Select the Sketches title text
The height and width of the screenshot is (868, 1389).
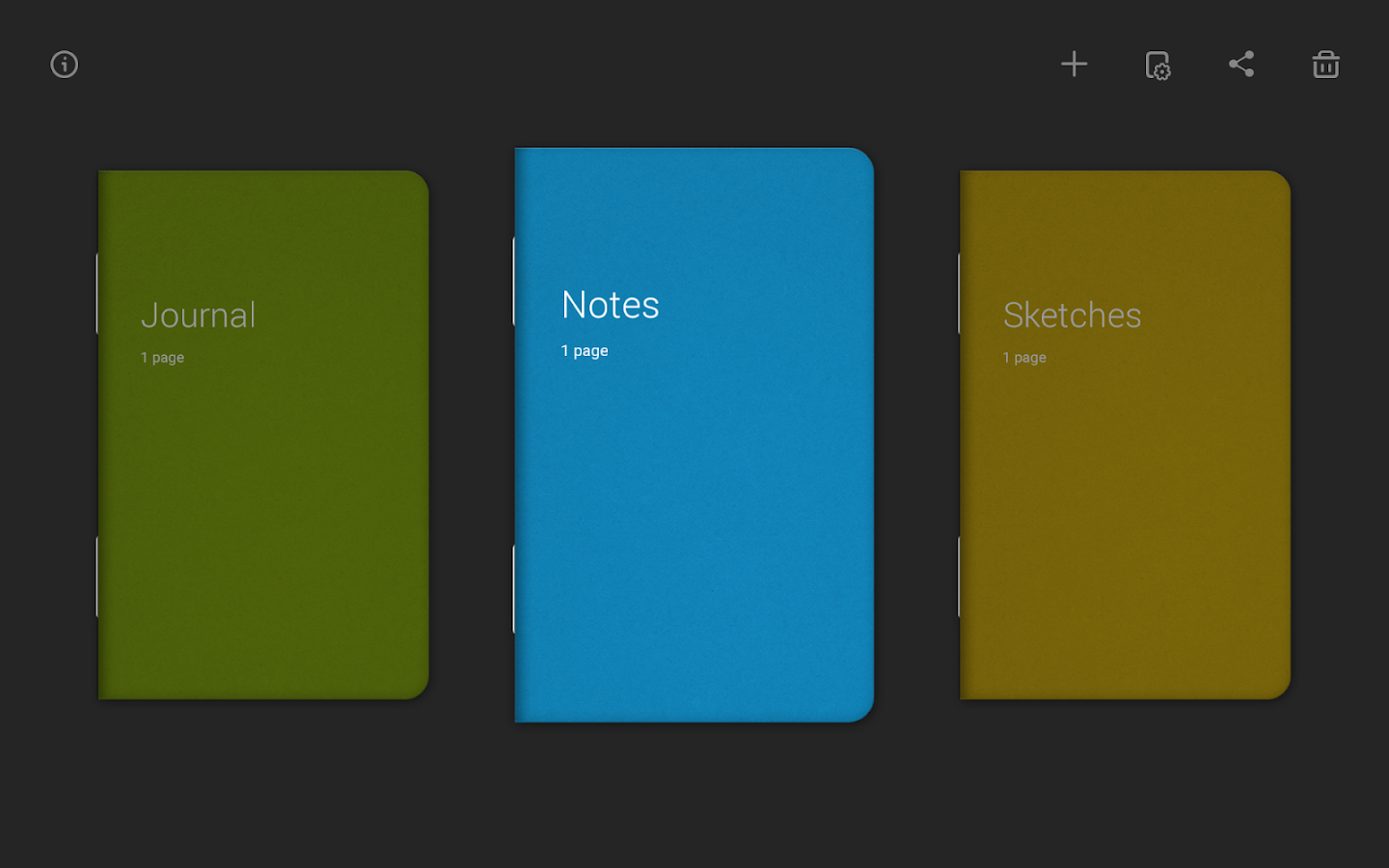point(1073,315)
